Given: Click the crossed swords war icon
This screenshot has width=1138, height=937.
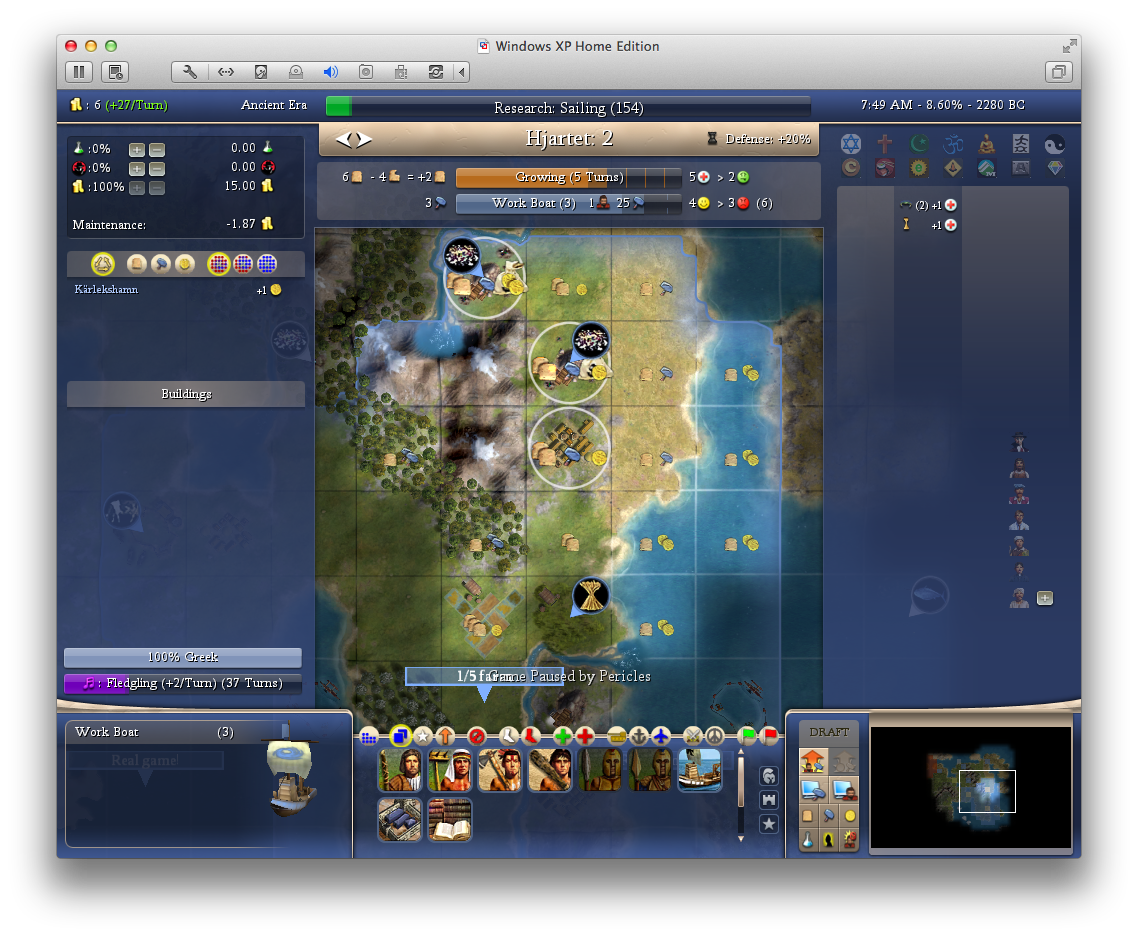Looking at the screenshot, I should [693, 736].
